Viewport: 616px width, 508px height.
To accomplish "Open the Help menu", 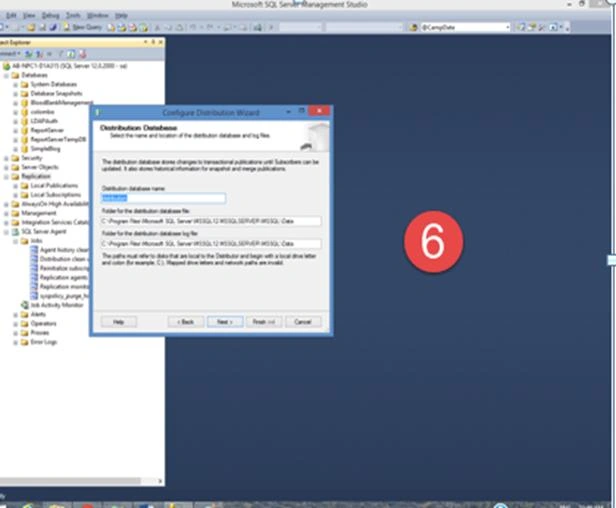I will tap(121, 15).
